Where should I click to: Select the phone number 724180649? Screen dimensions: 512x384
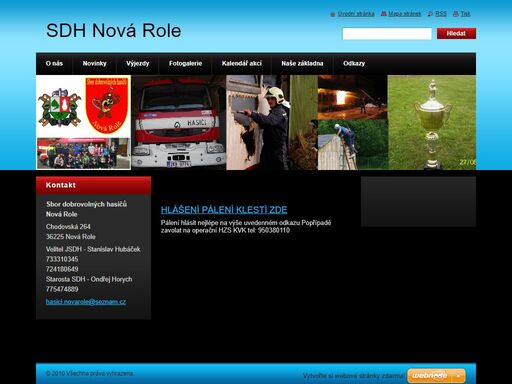click(62, 269)
